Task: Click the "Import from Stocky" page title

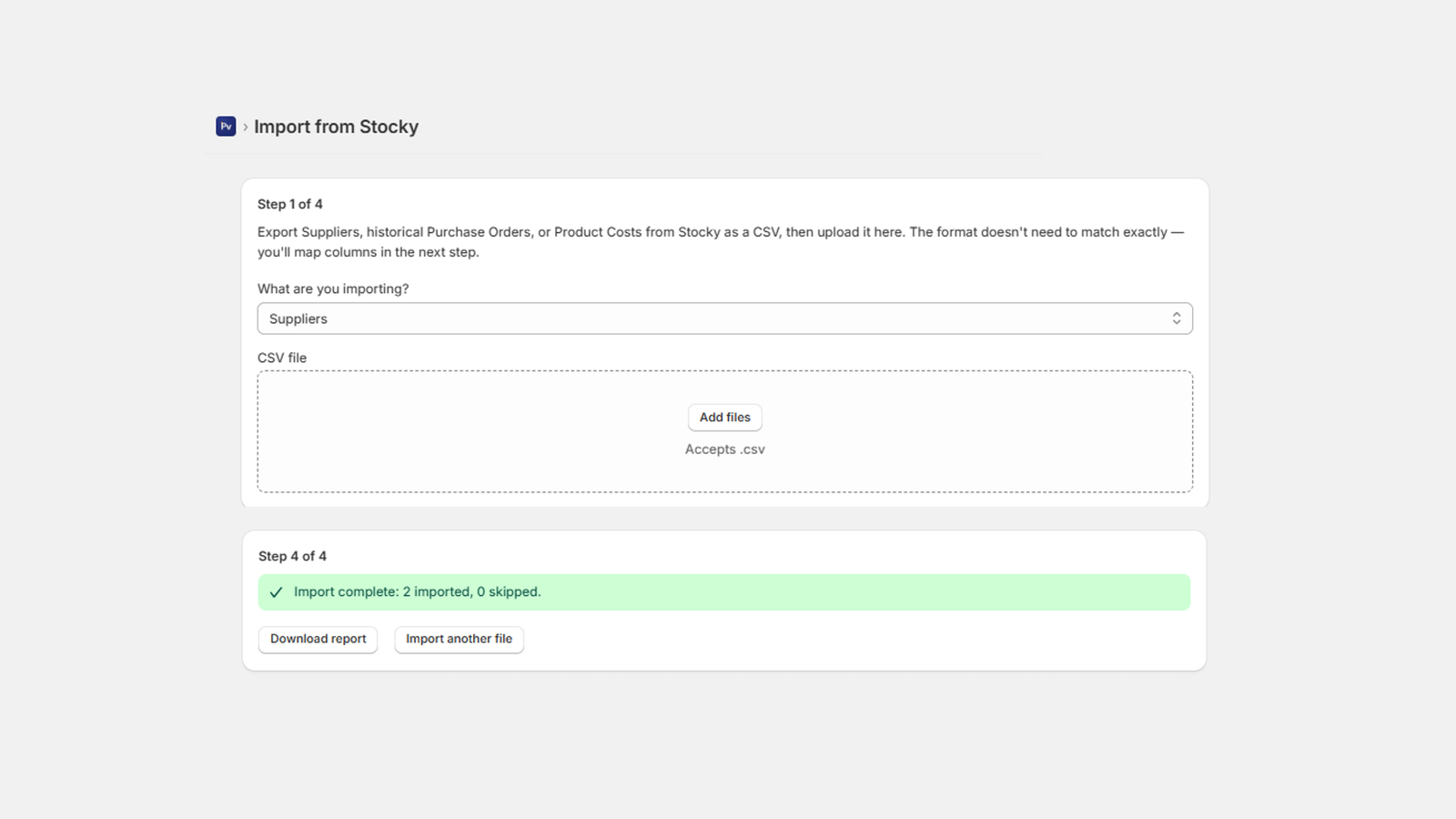Action: [336, 126]
